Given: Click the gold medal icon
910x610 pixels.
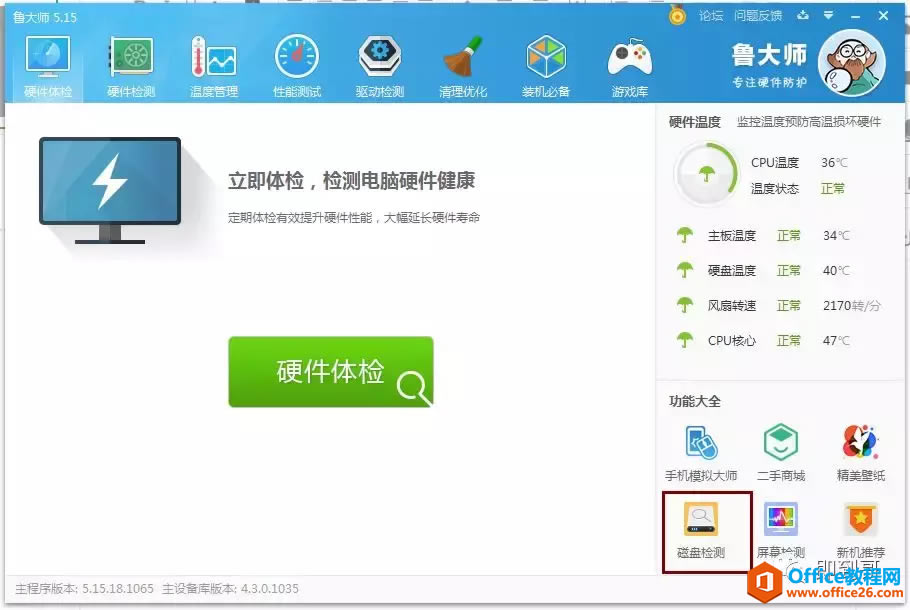Looking at the screenshot, I should 677,16.
